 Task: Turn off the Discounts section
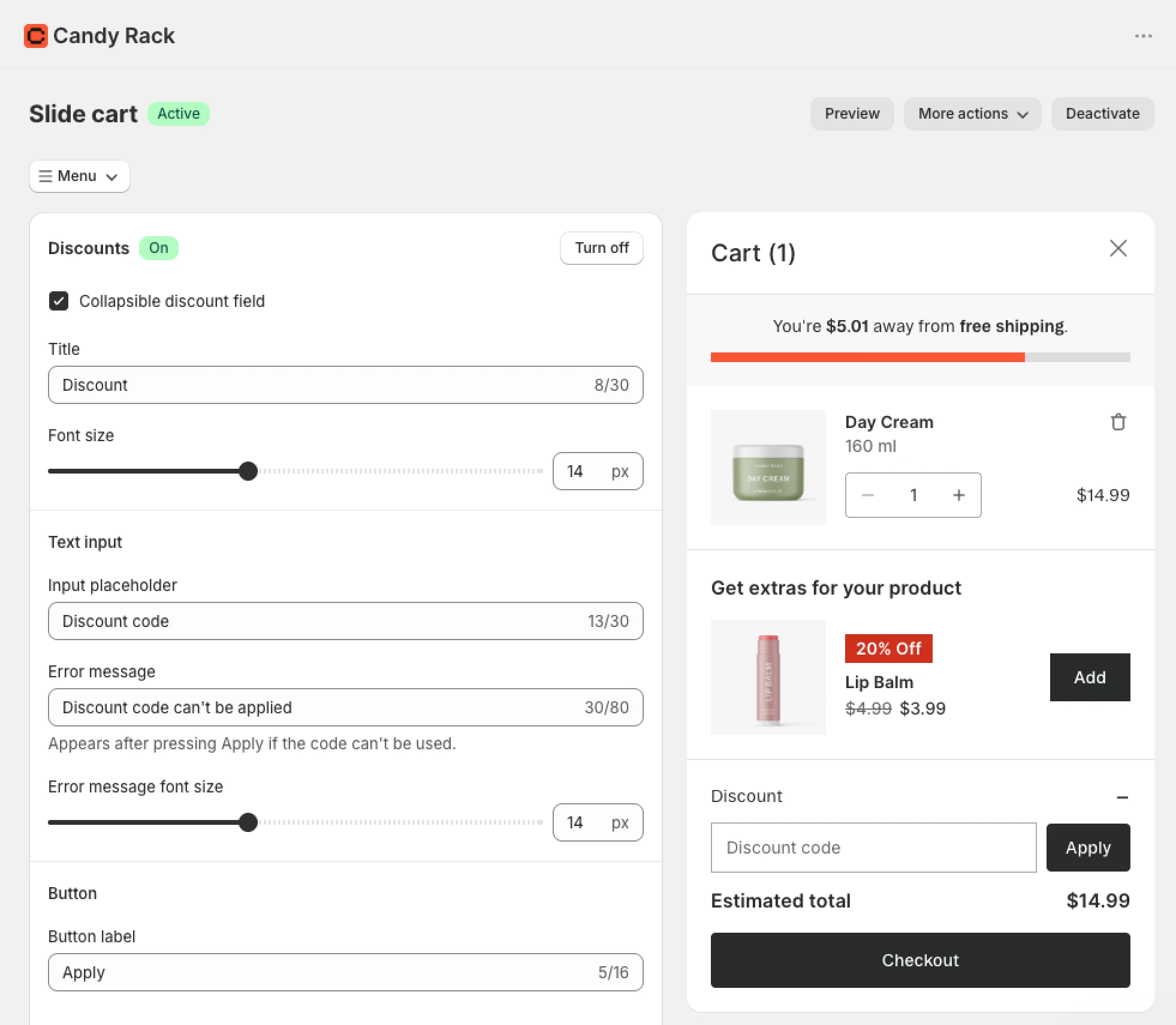(x=601, y=248)
